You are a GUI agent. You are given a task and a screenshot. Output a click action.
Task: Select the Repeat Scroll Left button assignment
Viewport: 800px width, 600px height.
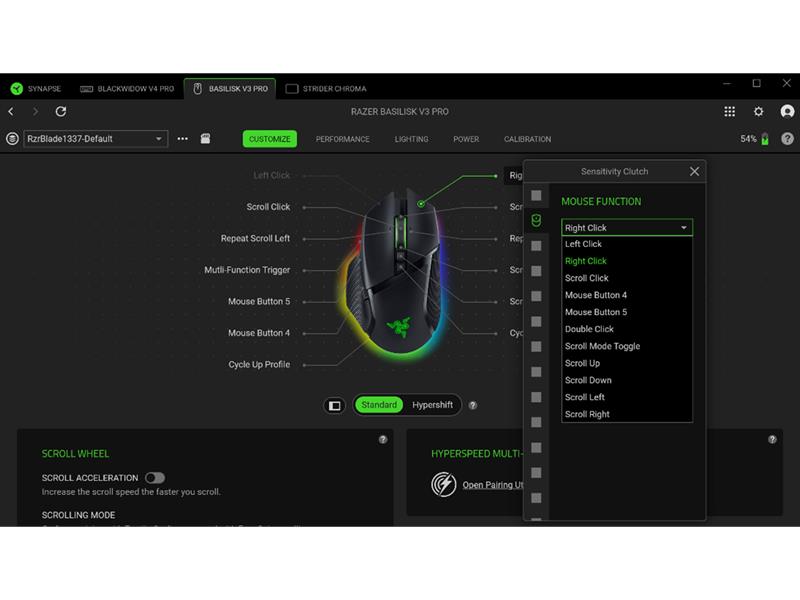pos(255,238)
